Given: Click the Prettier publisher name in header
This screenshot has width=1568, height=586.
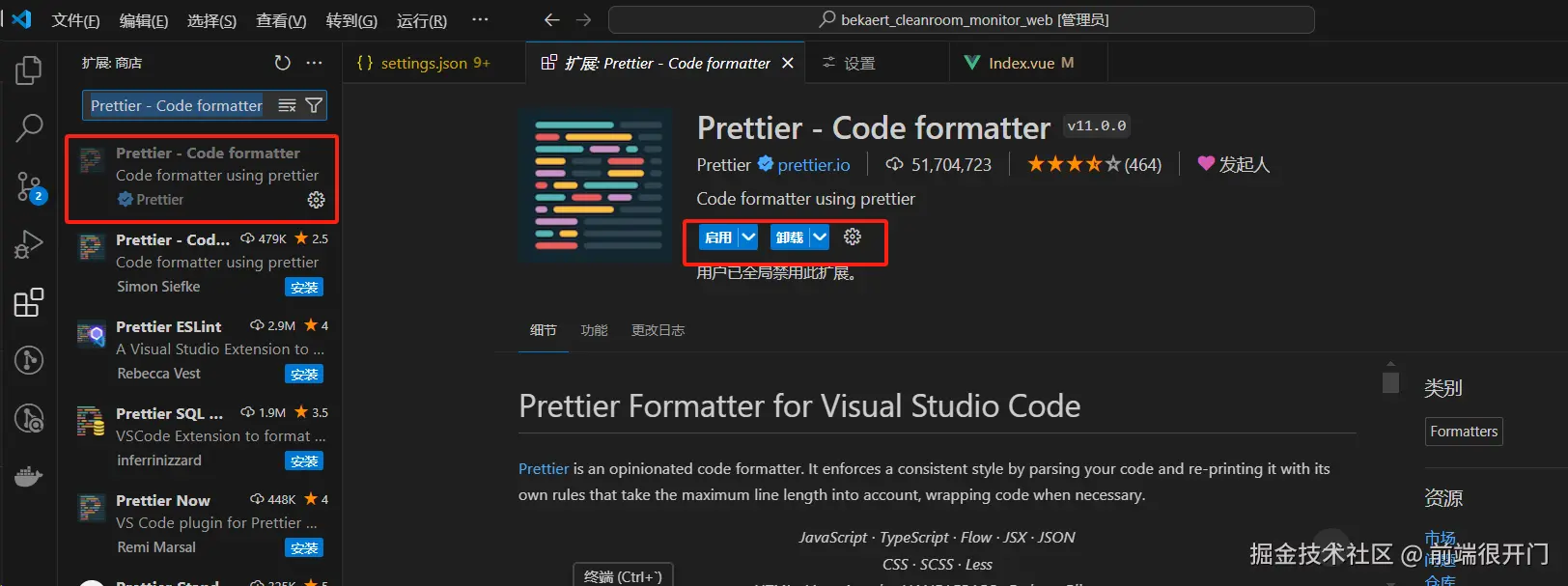Looking at the screenshot, I should click(723, 165).
